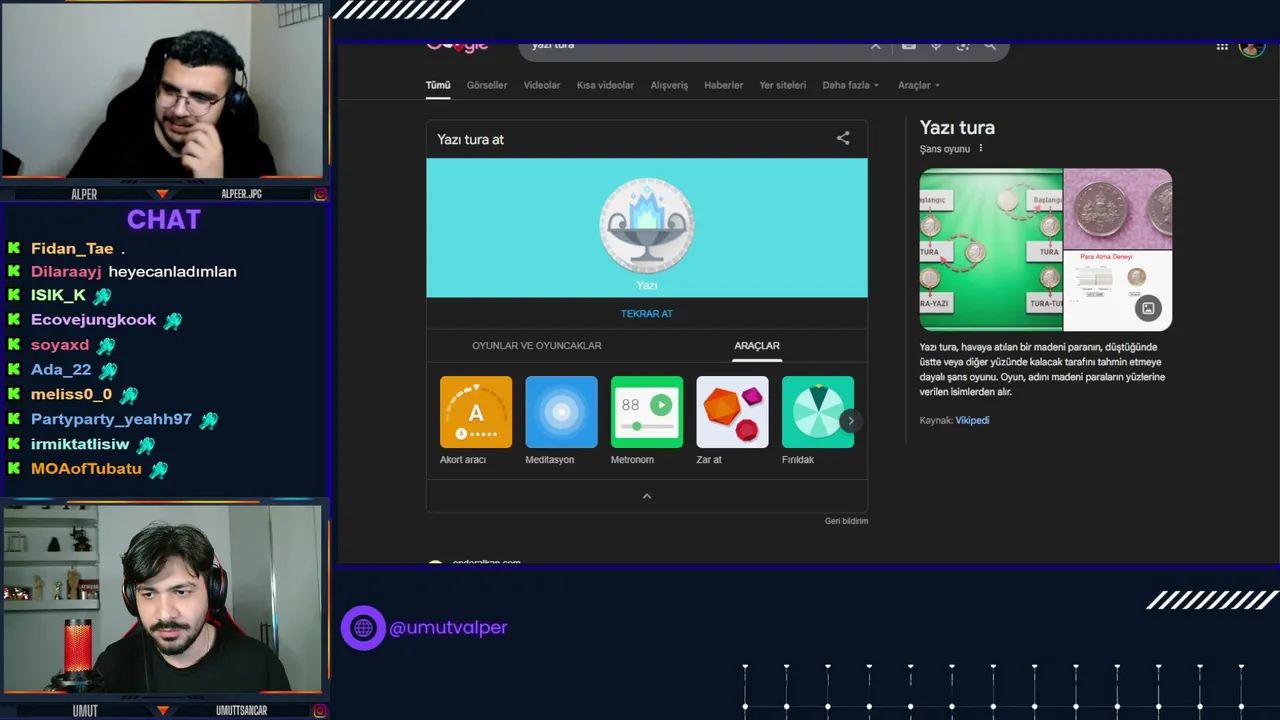Click orange arrow on ALPER name bar
1280x720 pixels.
(162, 194)
